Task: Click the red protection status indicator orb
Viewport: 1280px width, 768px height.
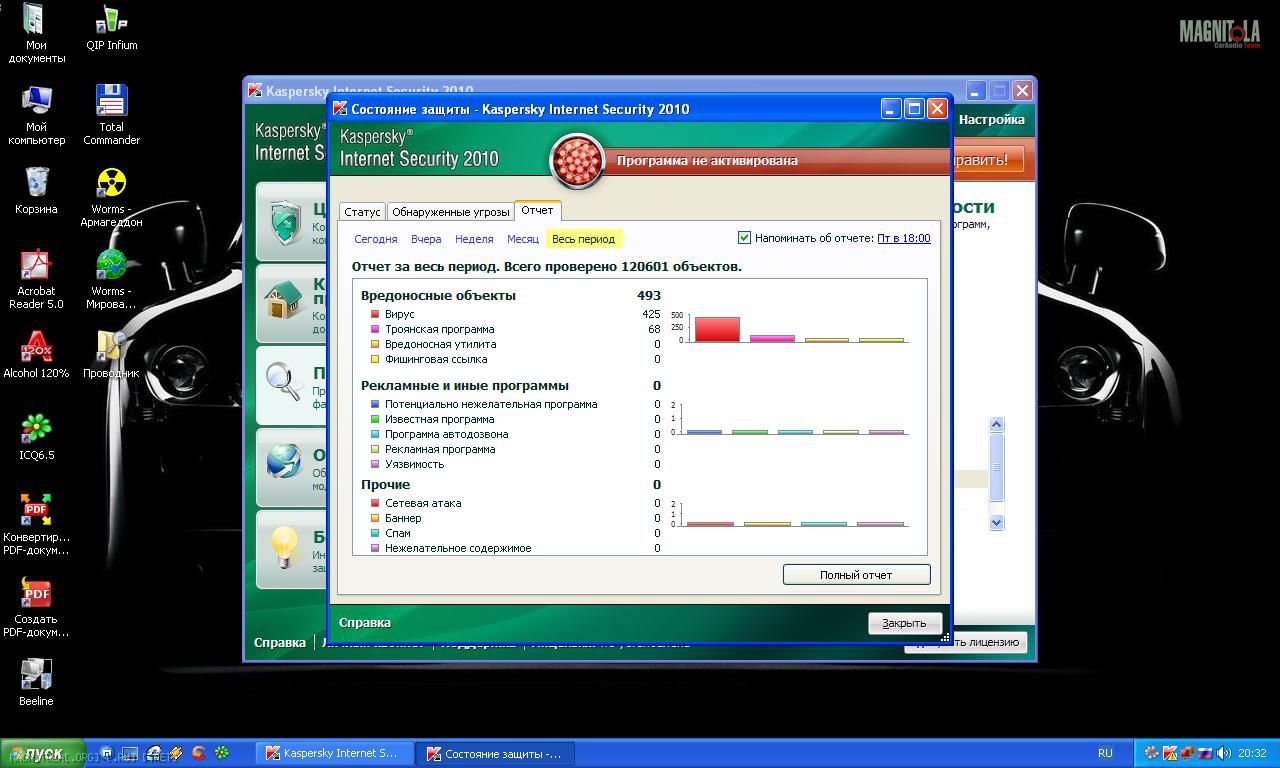Action: pos(576,160)
